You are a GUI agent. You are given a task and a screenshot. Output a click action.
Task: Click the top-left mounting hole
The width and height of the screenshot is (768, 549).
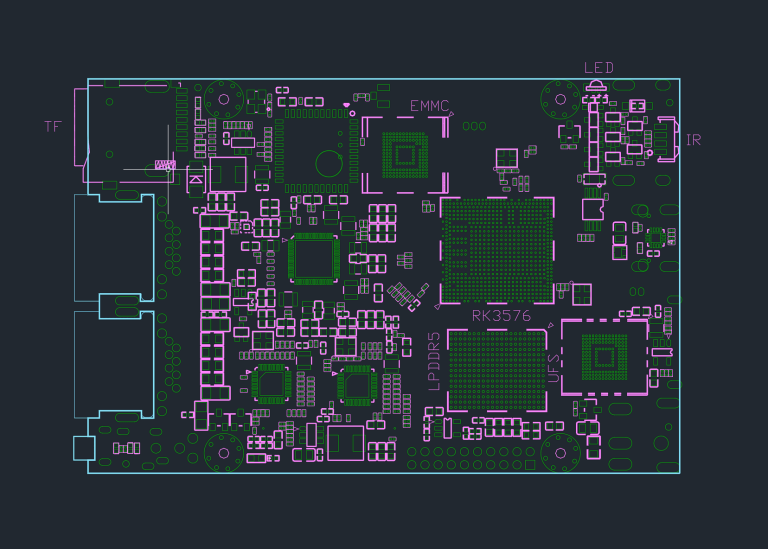coord(224,98)
